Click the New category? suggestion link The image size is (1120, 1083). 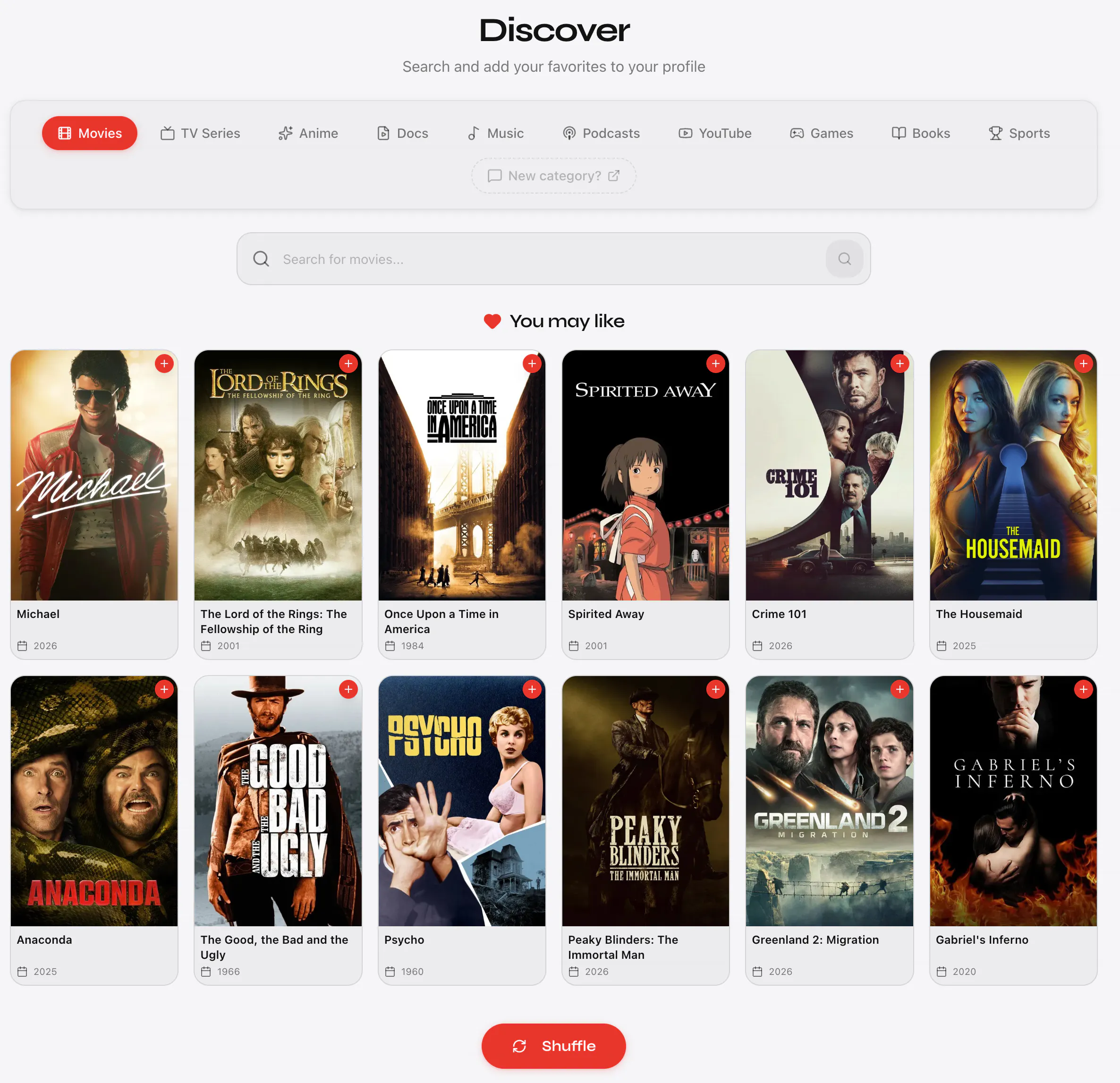pos(554,176)
